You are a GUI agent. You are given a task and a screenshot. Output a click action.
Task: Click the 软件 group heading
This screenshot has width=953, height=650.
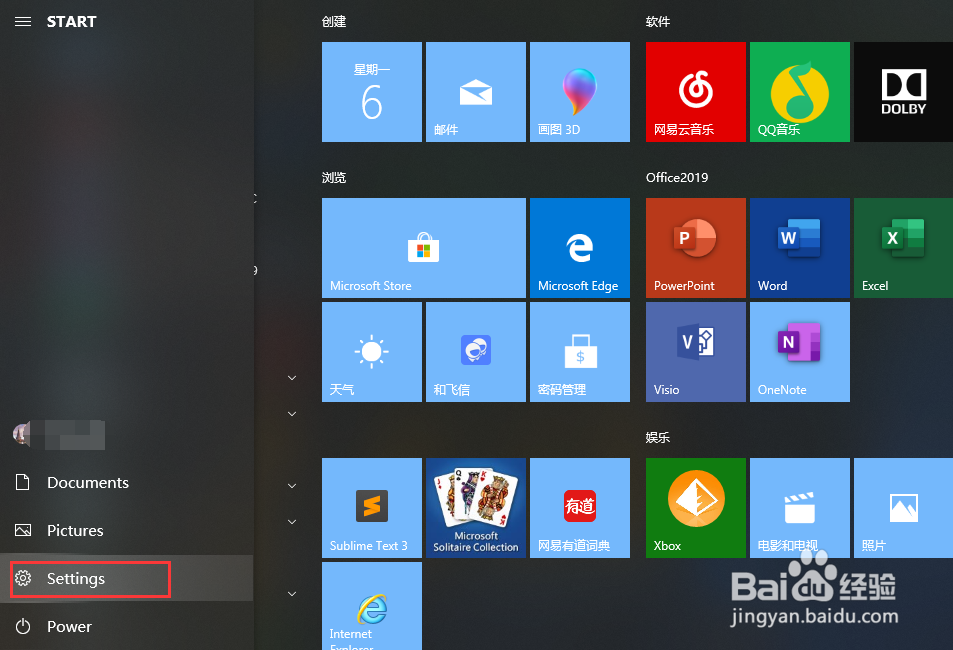[x=658, y=22]
